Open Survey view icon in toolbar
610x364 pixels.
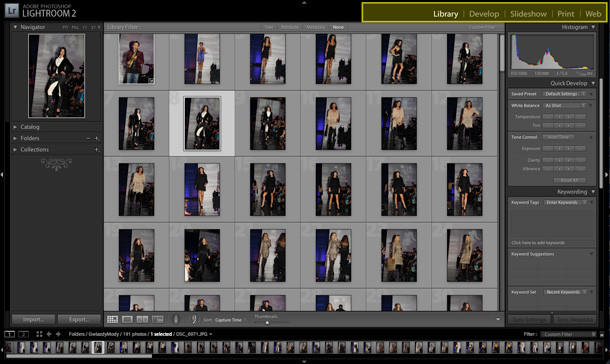[x=158, y=319]
